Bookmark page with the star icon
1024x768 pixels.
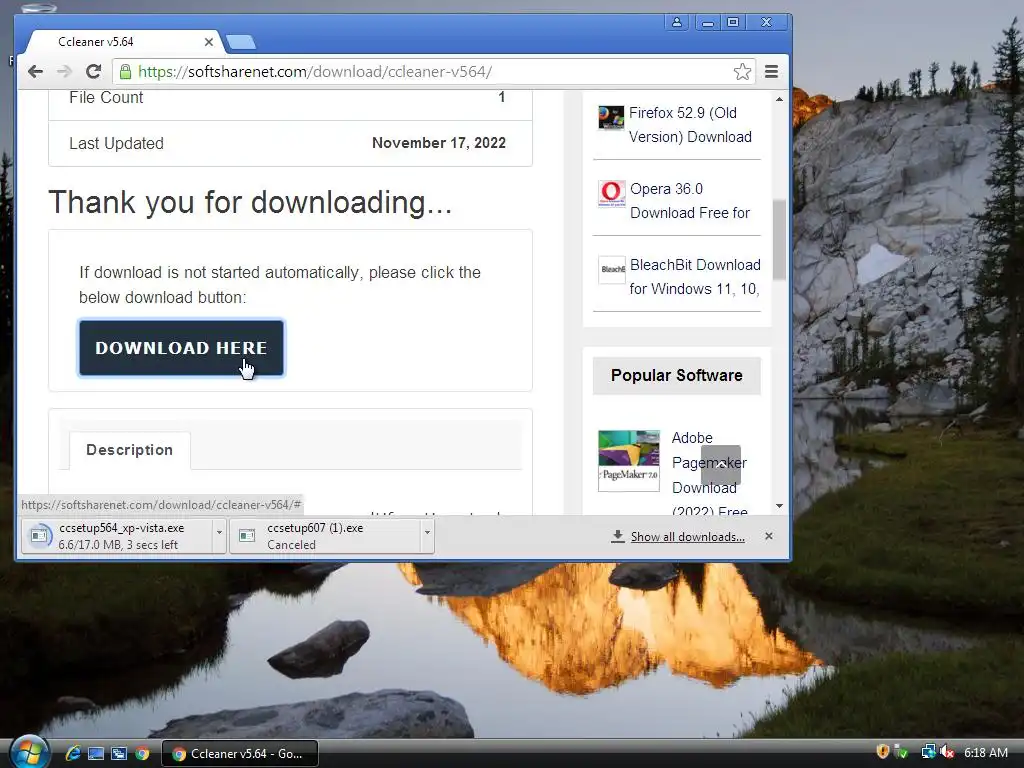[742, 72]
